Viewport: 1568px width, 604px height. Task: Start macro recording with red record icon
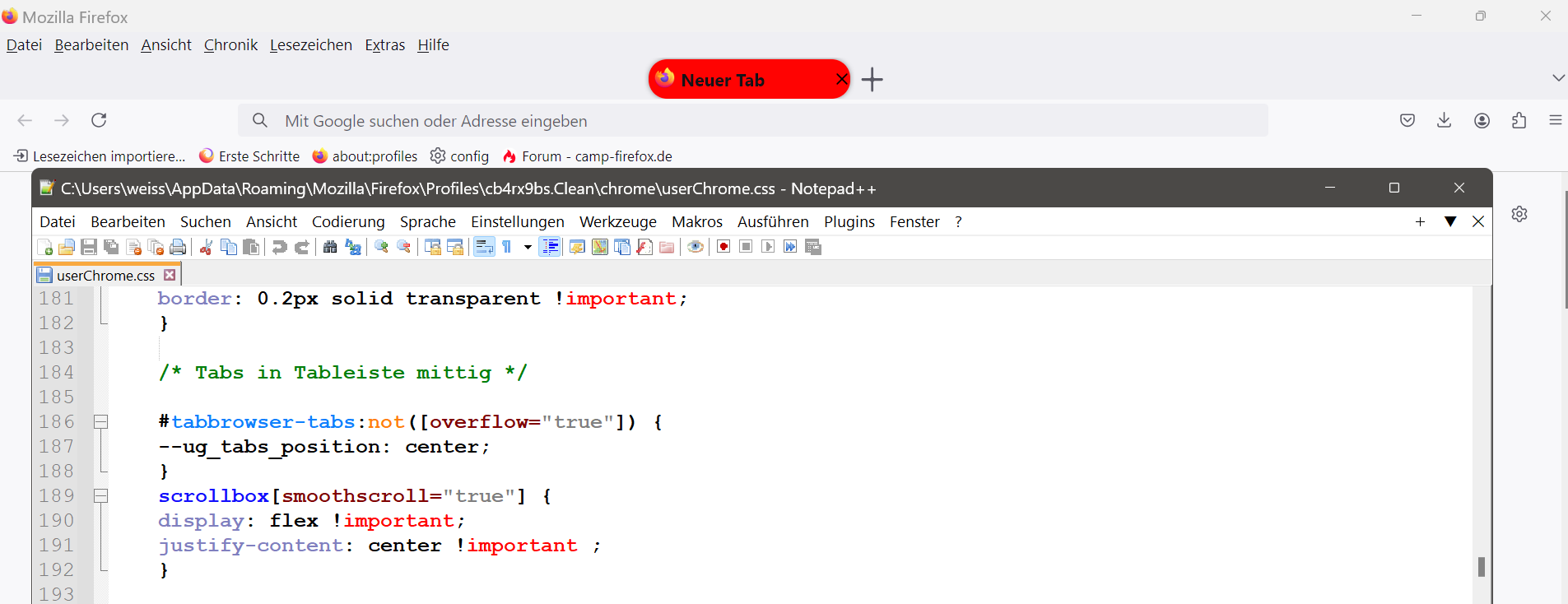(x=724, y=247)
